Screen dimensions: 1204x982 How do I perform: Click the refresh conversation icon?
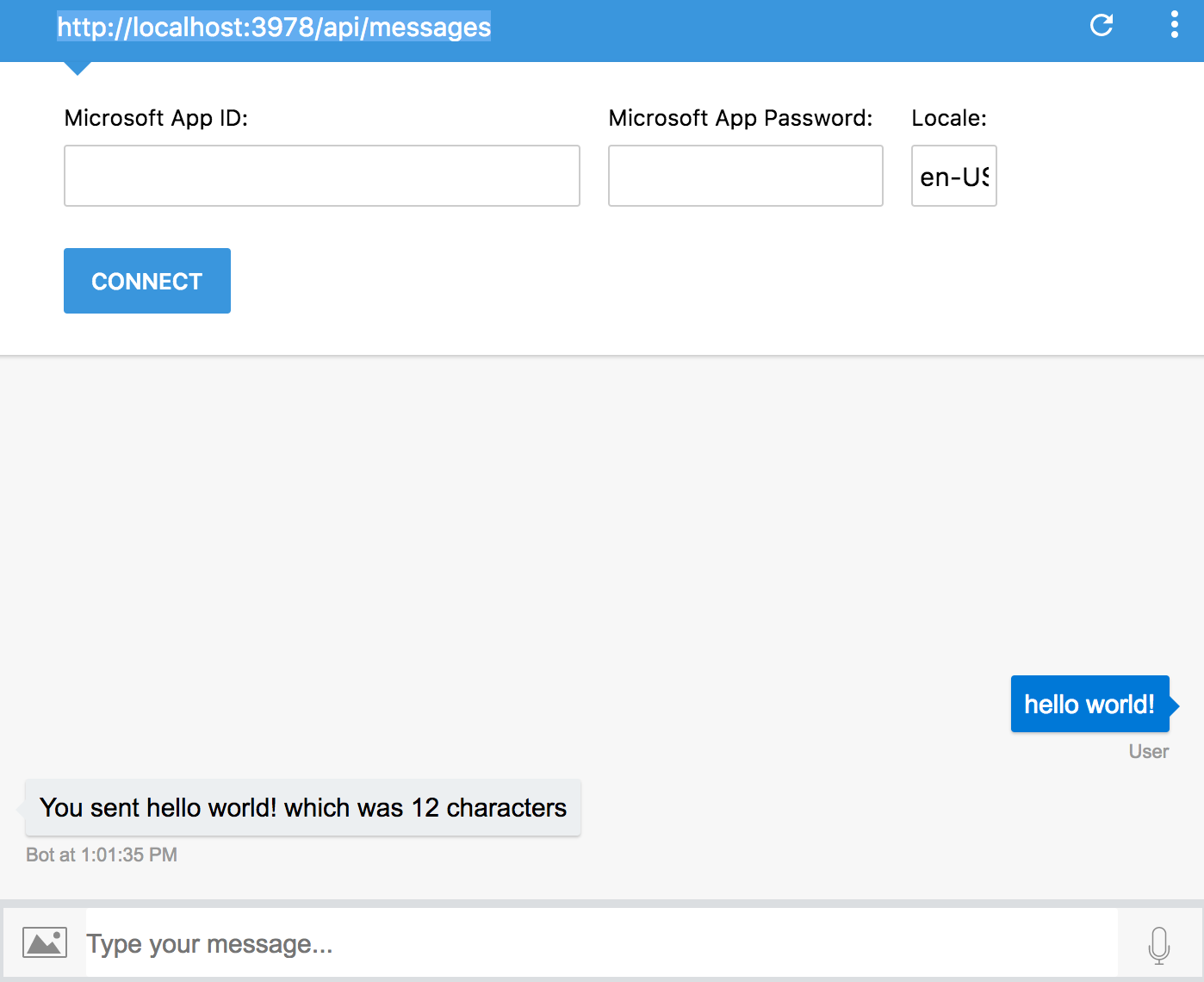[x=1102, y=25]
